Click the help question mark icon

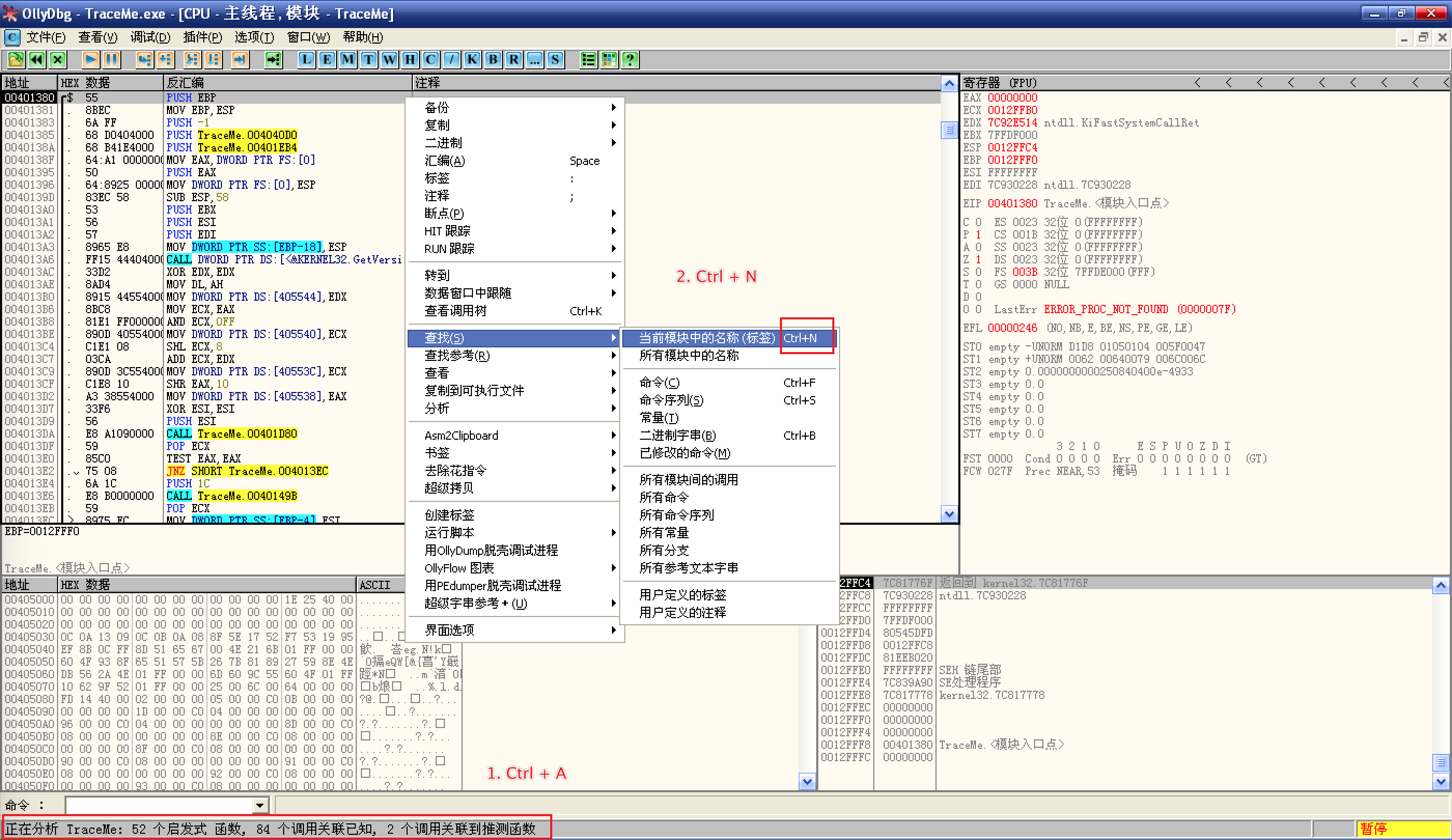(x=630, y=59)
